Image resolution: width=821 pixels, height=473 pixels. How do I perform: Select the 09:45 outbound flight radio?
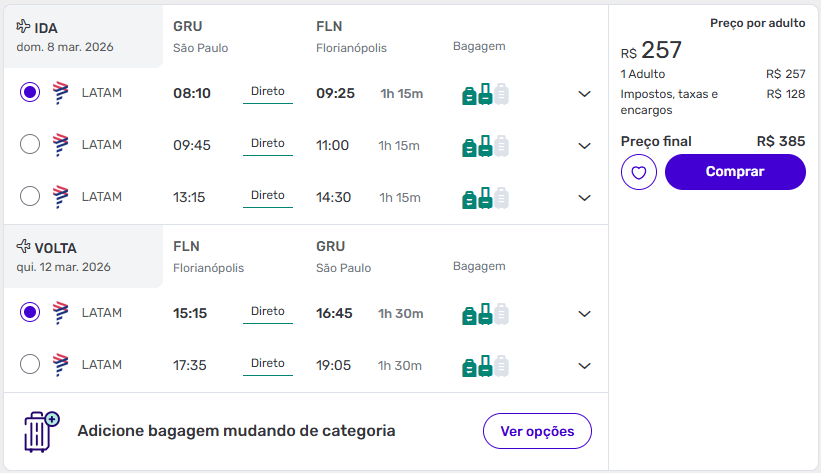coord(30,145)
